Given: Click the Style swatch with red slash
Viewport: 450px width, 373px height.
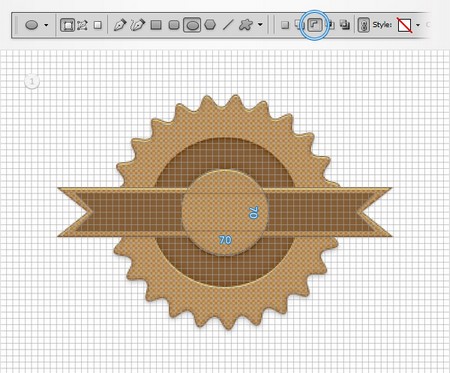Looking at the screenshot, I should tap(405, 25).
